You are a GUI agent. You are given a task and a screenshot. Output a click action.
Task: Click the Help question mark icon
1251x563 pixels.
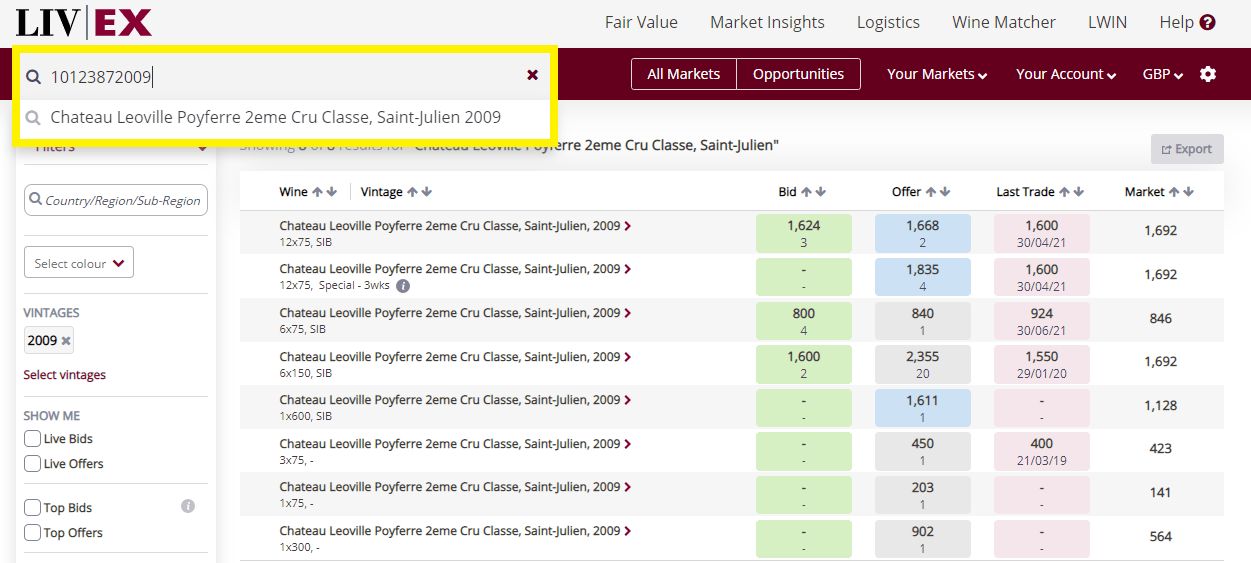1207,22
